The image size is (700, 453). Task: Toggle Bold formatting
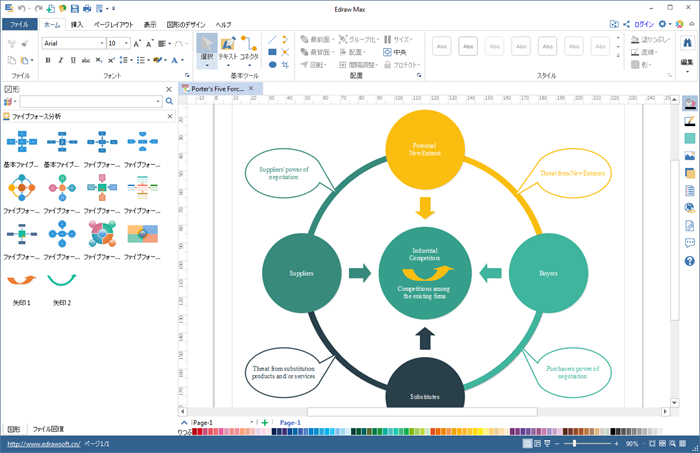coord(47,60)
